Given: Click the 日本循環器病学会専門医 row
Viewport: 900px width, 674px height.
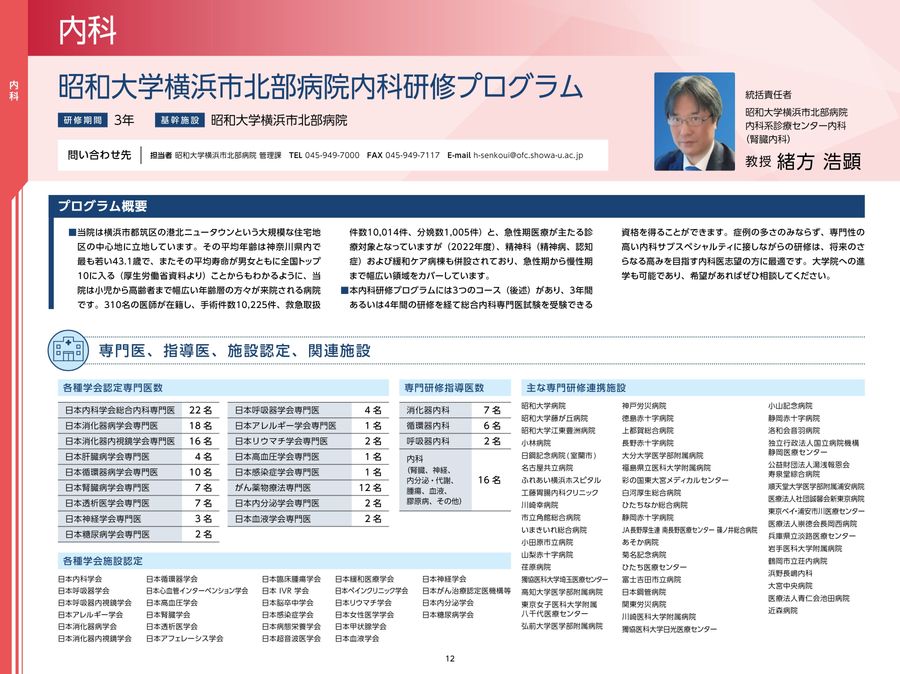Looking at the screenshot, I should [x=138, y=472].
